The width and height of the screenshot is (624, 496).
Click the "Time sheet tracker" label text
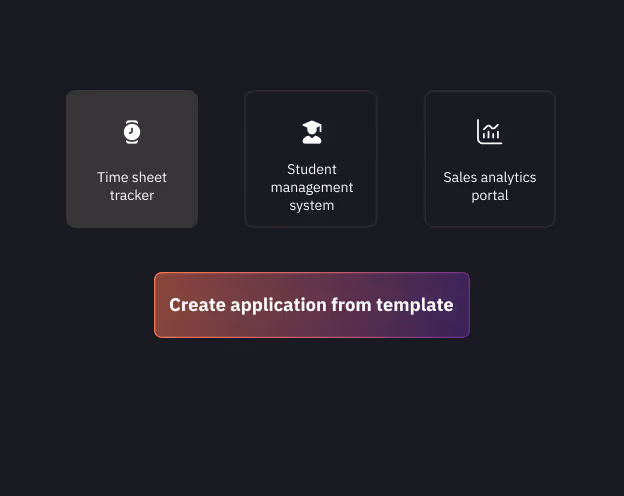click(x=132, y=186)
